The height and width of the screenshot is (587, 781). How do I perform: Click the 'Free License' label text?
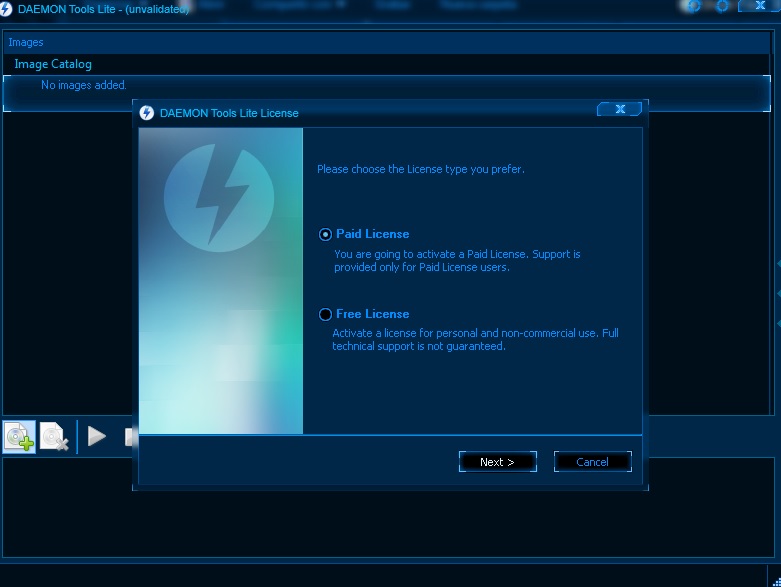pyautogui.click(x=373, y=314)
